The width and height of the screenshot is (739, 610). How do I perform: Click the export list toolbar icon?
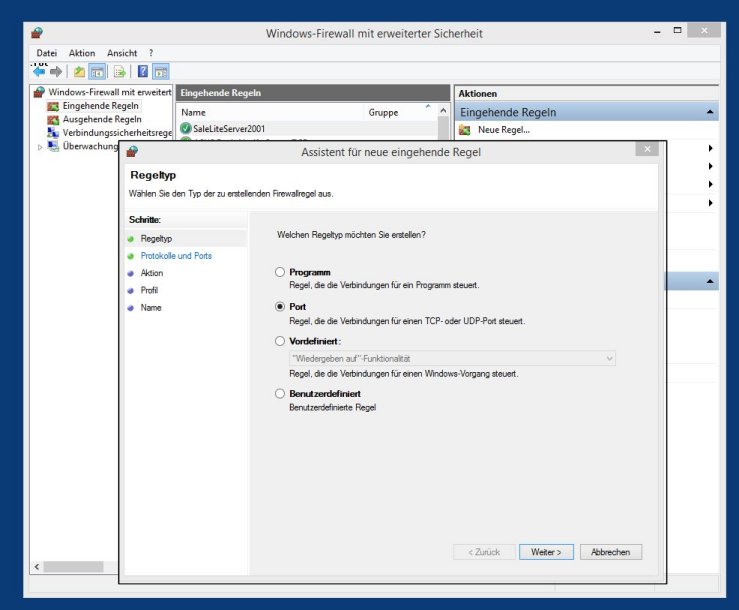[119, 71]
